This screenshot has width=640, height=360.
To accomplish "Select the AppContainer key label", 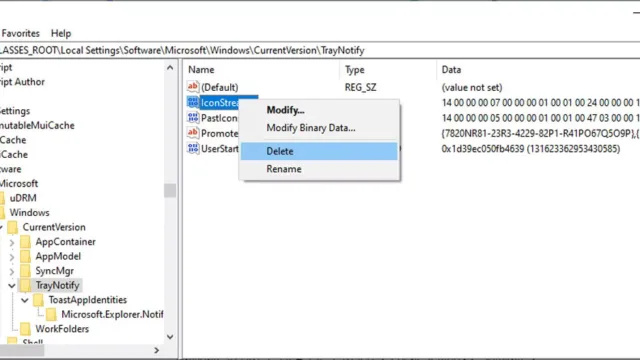I will pyautogui.click(x=65, y=242).
